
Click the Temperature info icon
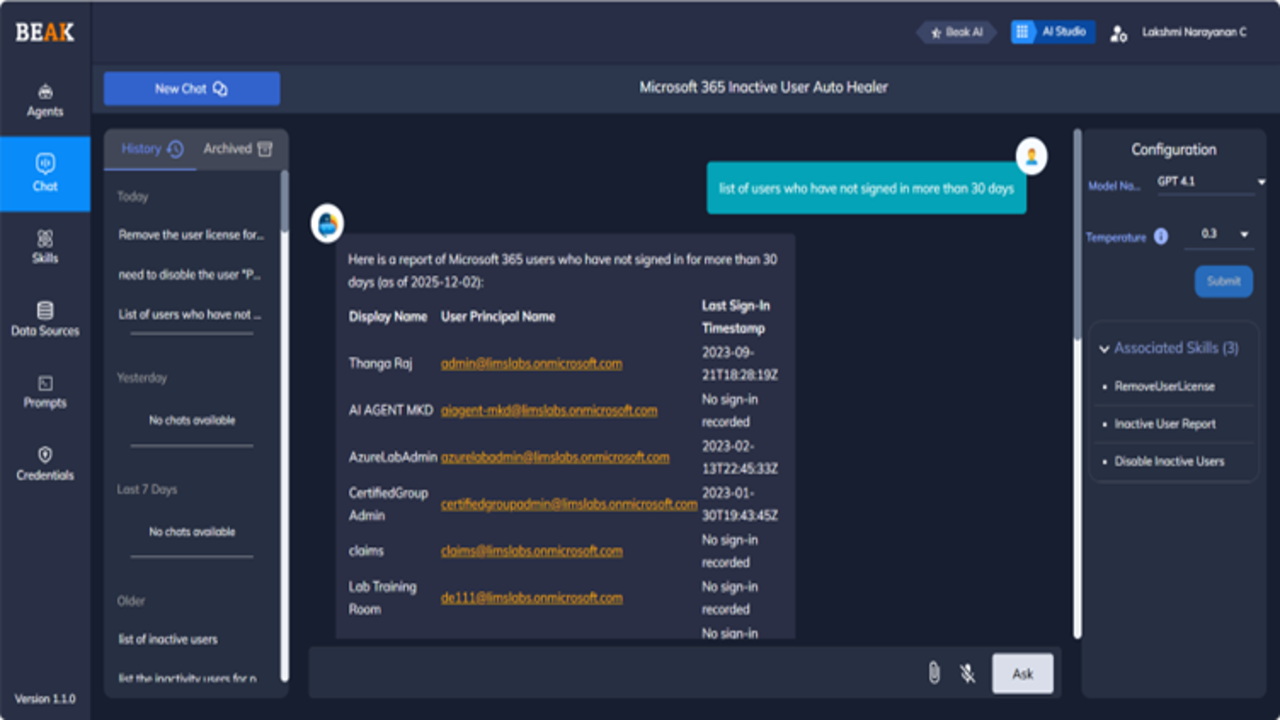click(1161, 237)
